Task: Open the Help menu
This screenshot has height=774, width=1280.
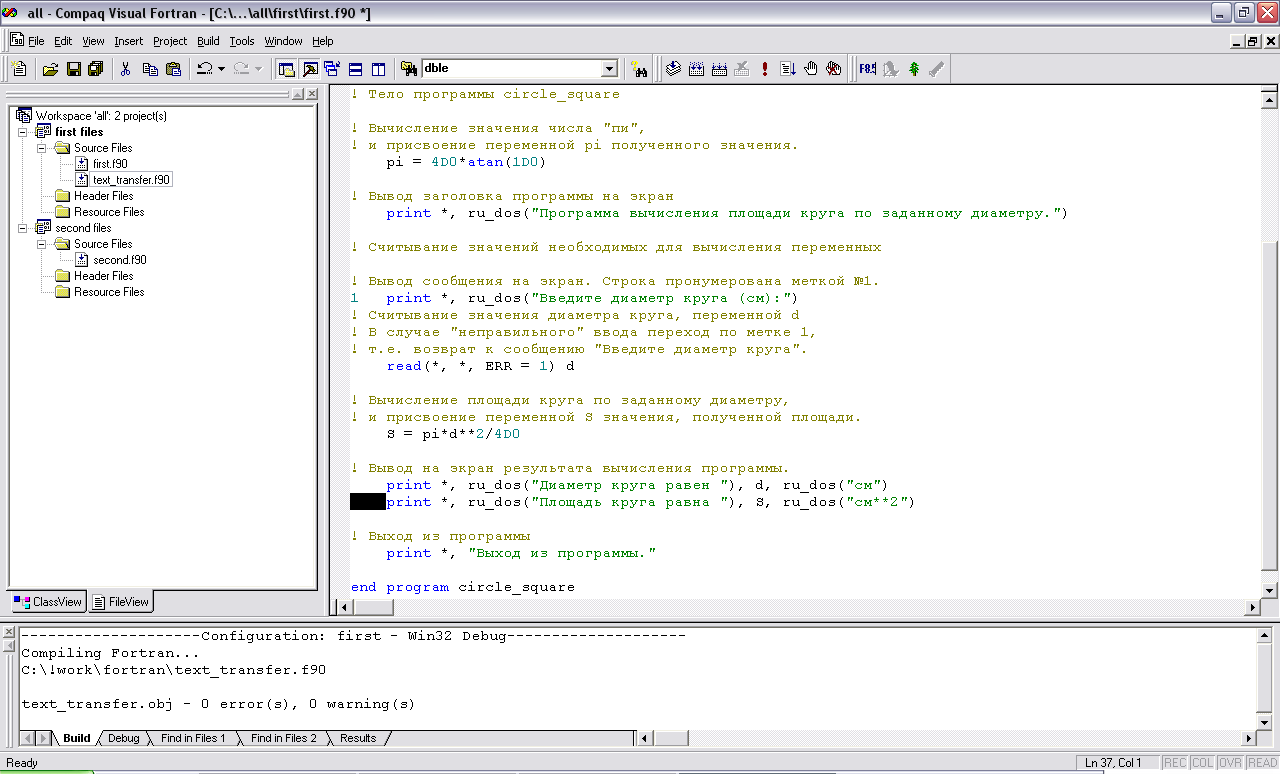Action: click(323, 41)
